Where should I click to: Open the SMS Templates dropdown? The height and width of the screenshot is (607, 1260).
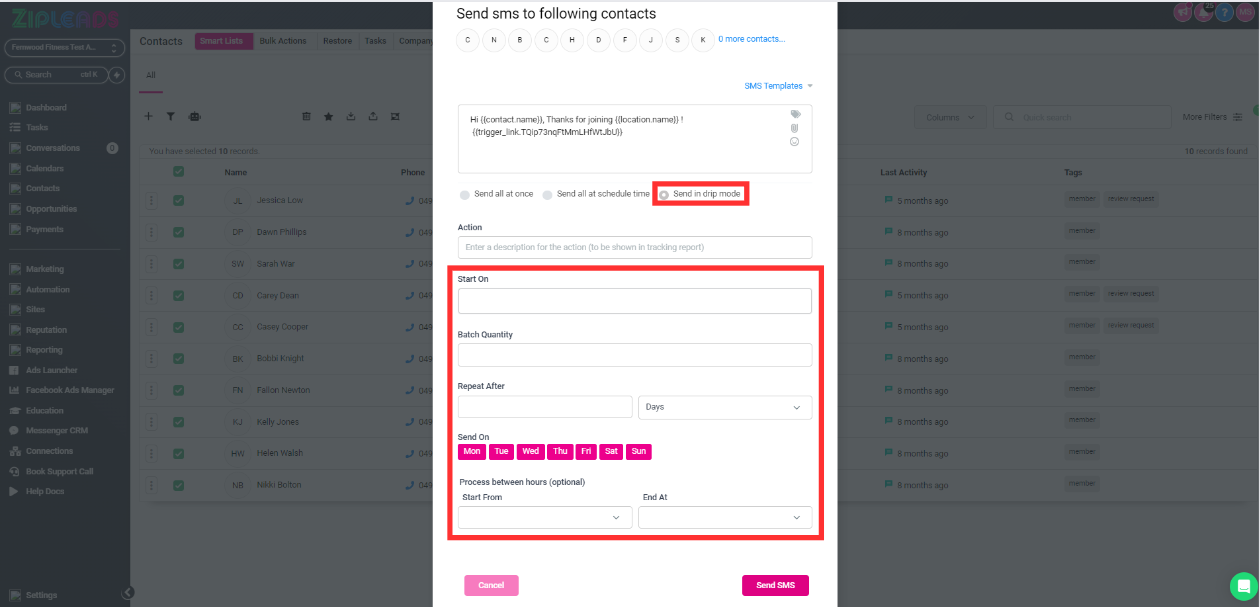point(779,86)
